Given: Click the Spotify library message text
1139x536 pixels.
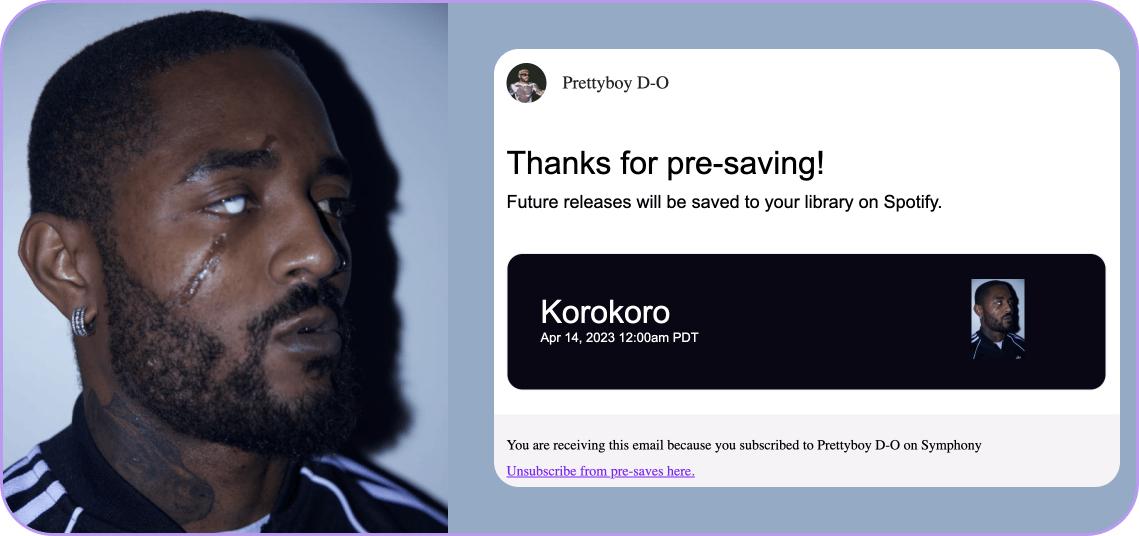Looking at the screenshot, I should (x=723, y=203).
